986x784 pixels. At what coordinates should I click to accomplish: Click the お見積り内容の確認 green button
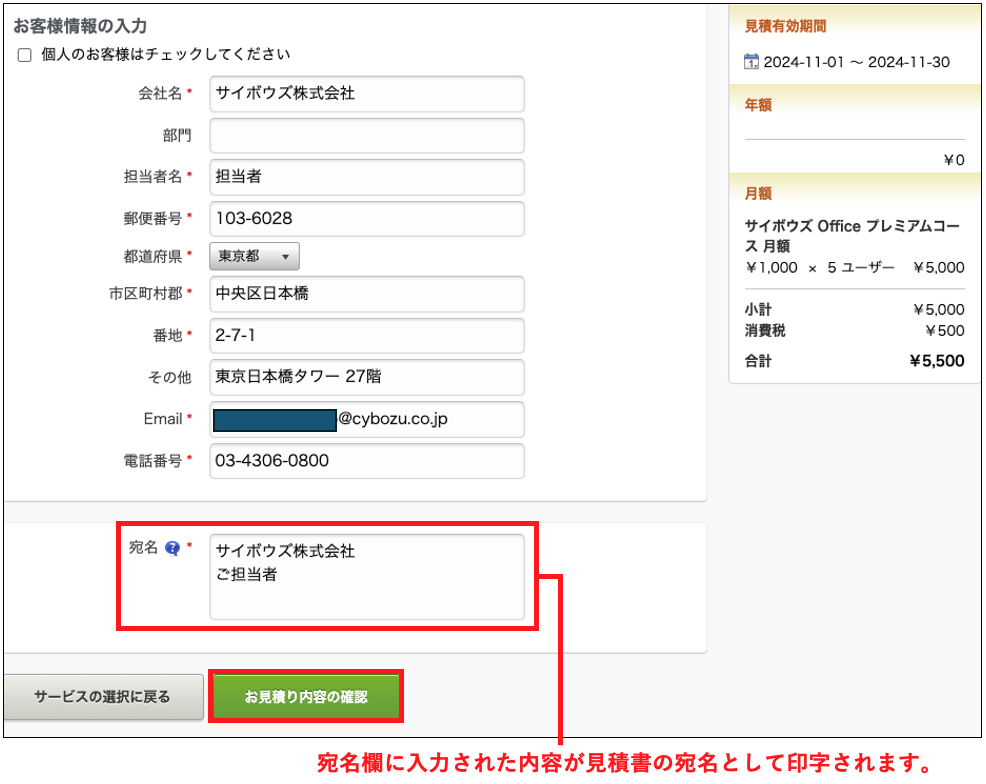click(x=306, y=696)
